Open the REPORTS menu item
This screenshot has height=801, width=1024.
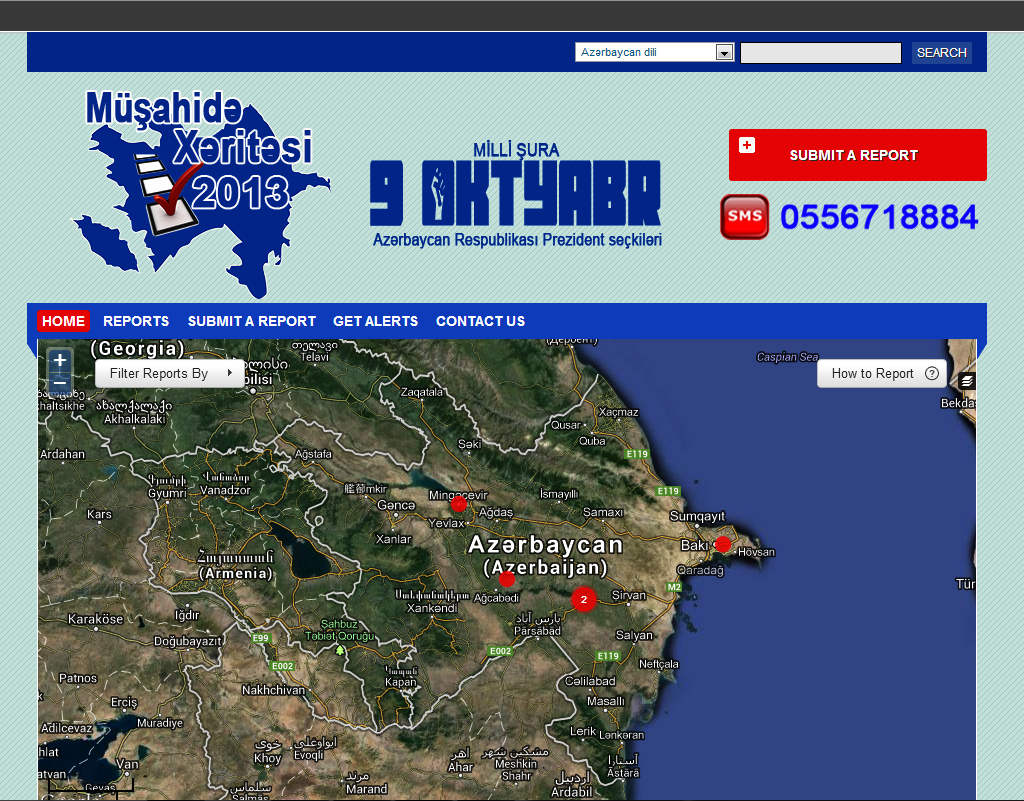(136, 321)
